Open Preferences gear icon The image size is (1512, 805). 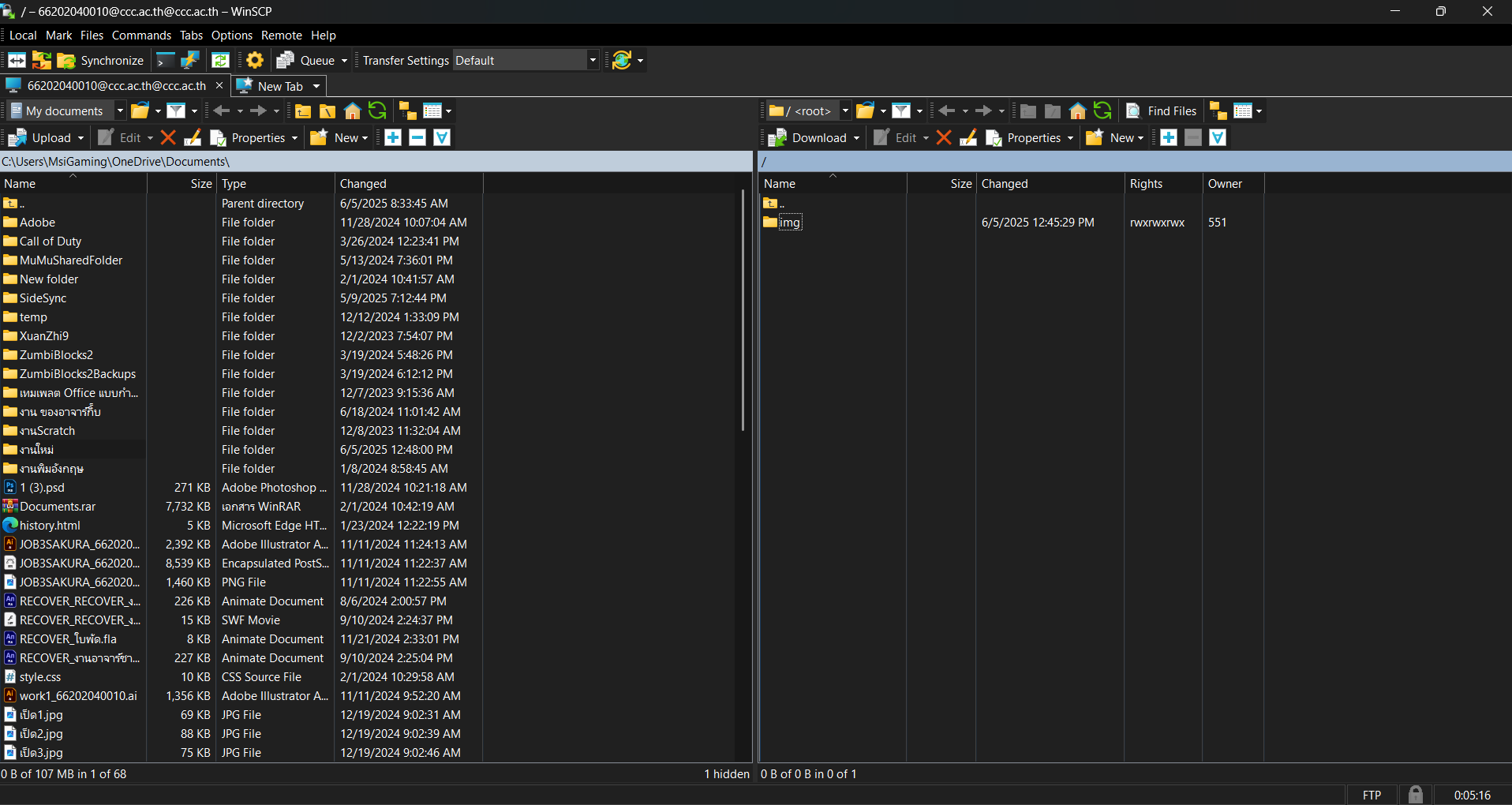[x=254, y=60]
